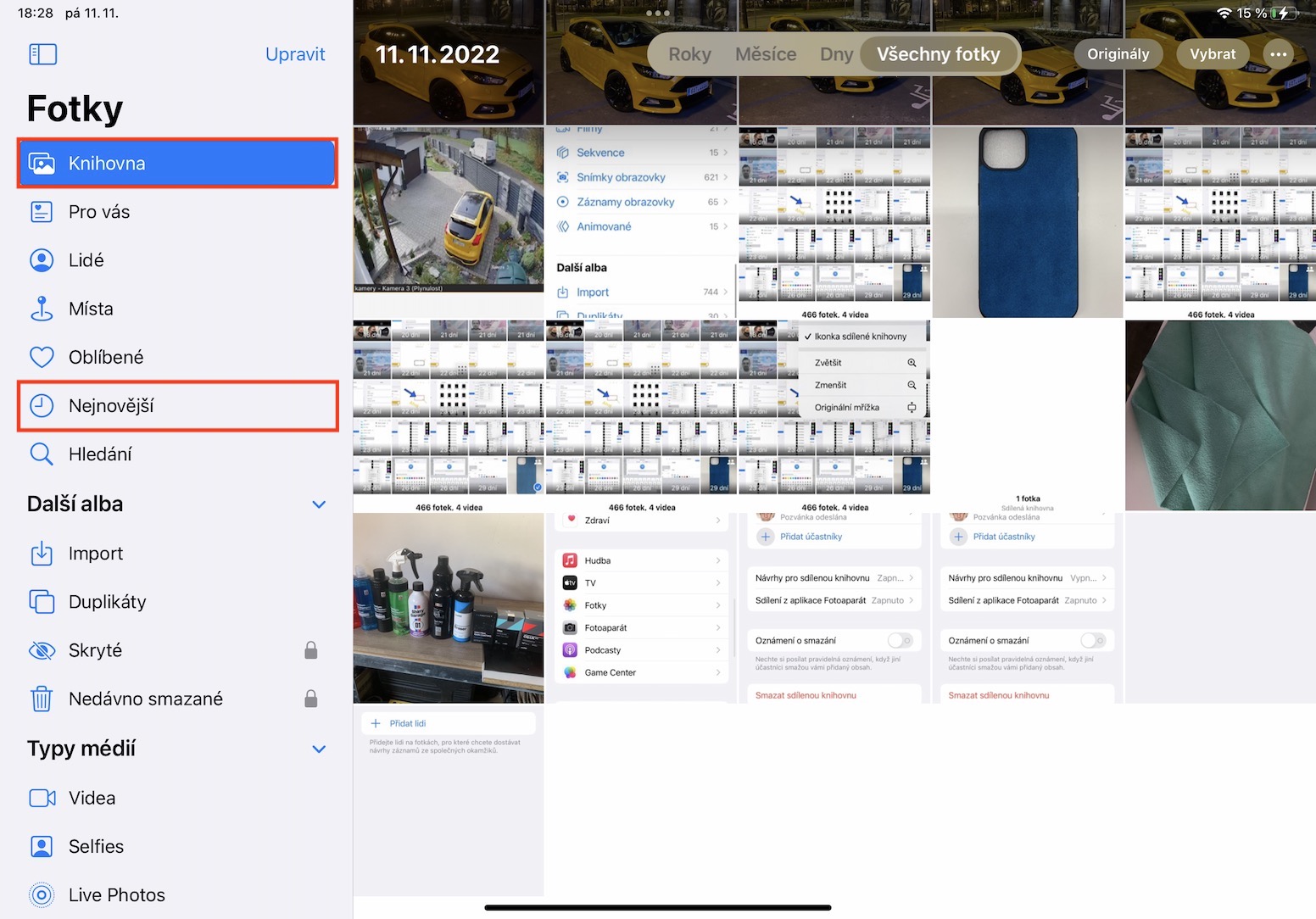This screenshot has width=1316, height=919.
Task: Open the 1 fotka blank thumbnail
Action: pyautogui.click(x=1028, y=415)
